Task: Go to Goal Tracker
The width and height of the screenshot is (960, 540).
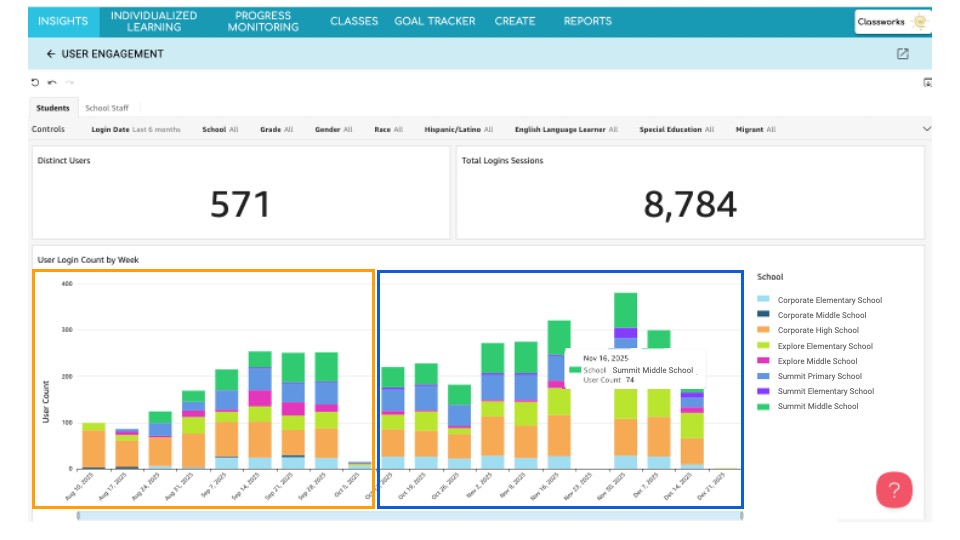Action: (x=434, y=21)
